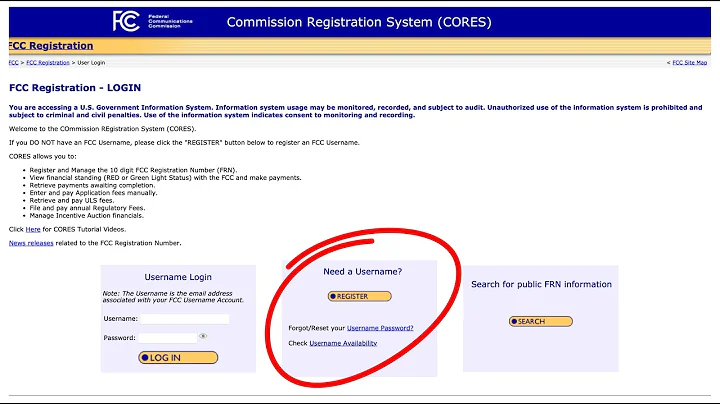Go to FCC breadcrumb link
Image resolution: width=720 pixels, height=404 pixels.
tap(13, 62)
